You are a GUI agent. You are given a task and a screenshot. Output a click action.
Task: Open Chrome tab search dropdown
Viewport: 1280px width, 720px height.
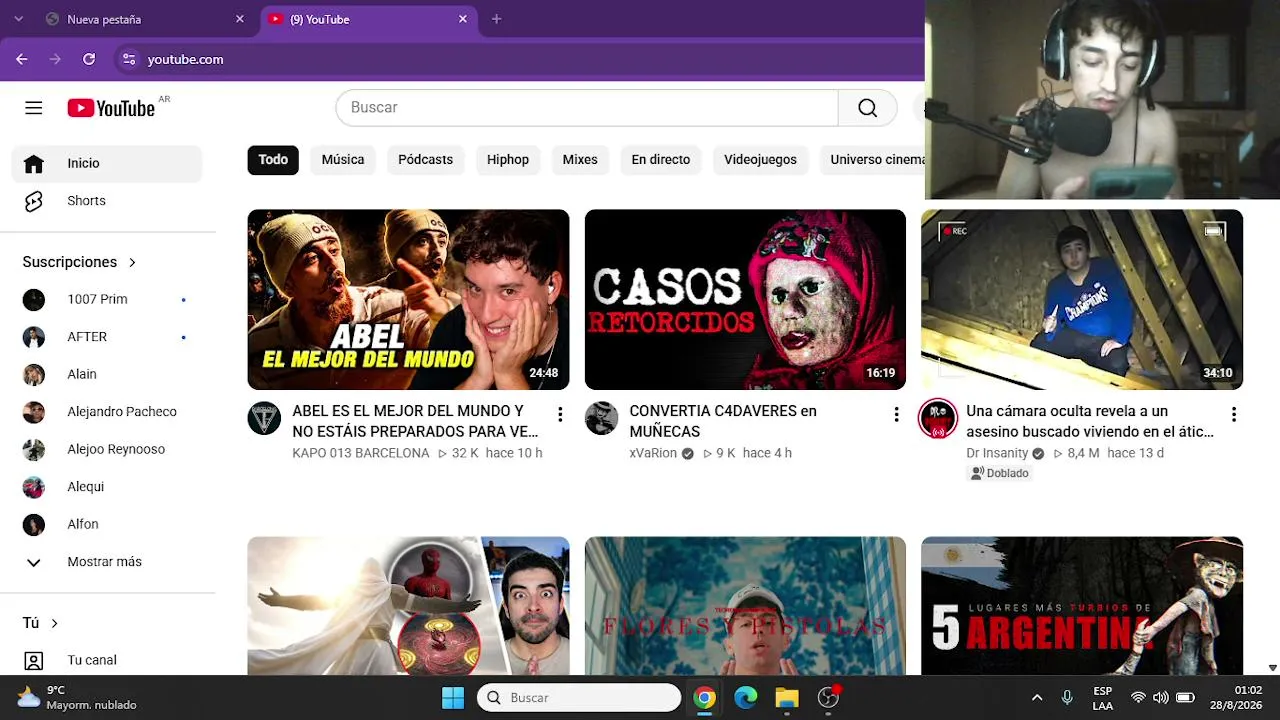pos(18,19)
